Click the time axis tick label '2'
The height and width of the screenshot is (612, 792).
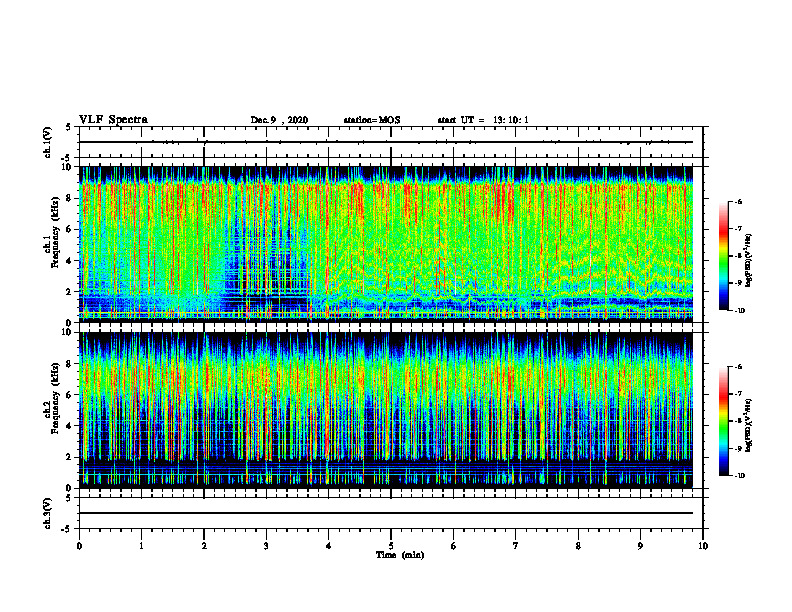pos(204,546)
